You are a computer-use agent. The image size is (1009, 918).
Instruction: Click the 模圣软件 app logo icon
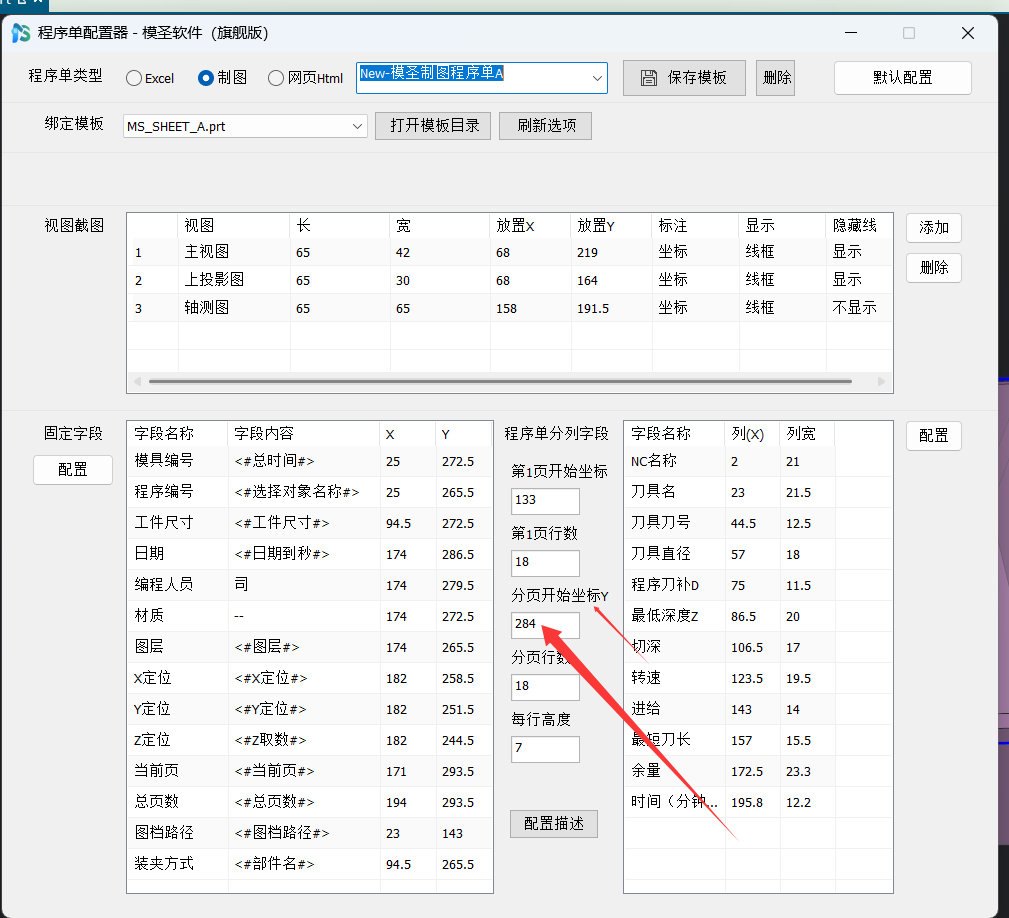(x=21, y=33)
